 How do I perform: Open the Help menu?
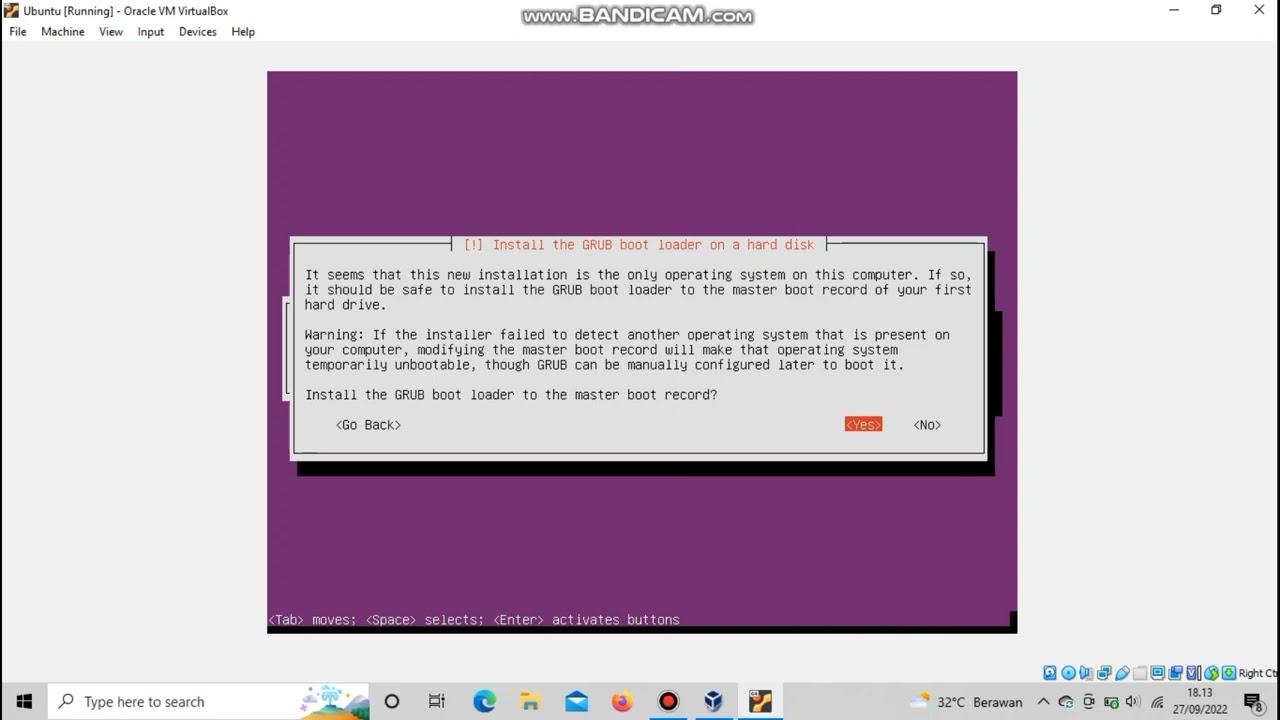(243, 32)
